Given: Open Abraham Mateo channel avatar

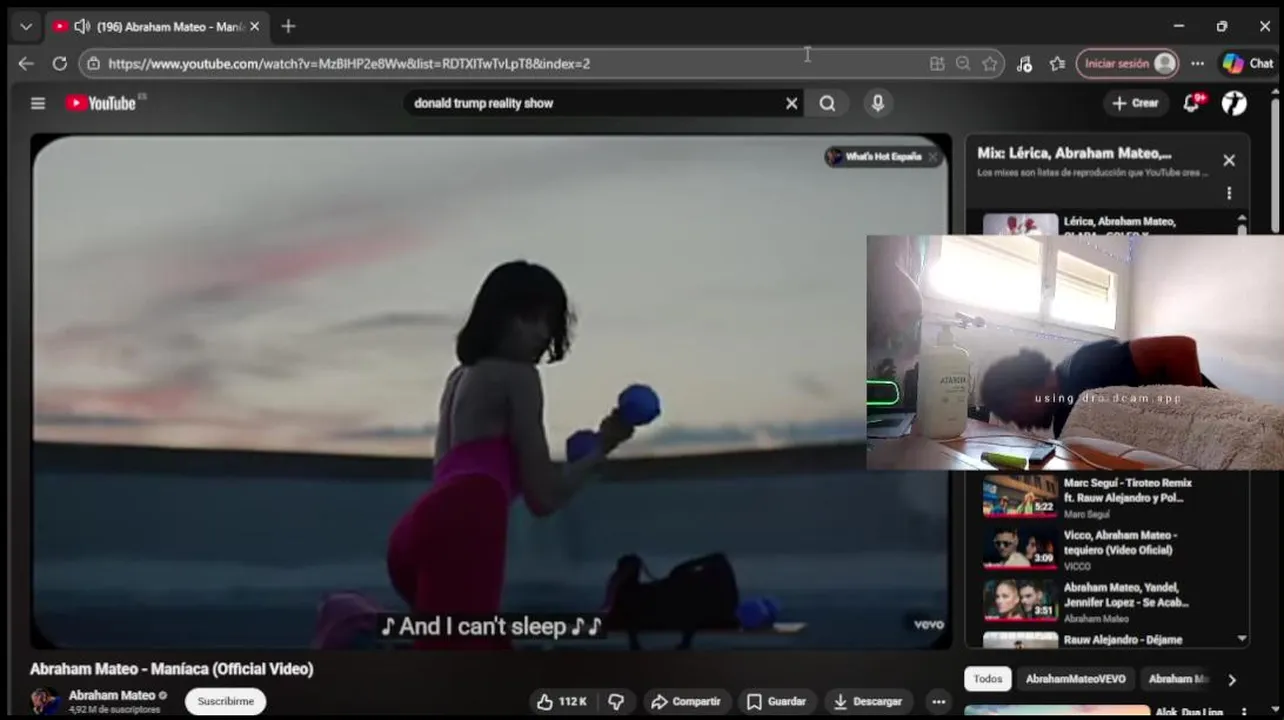Looking at the screenshot, I should pos(44,701).
